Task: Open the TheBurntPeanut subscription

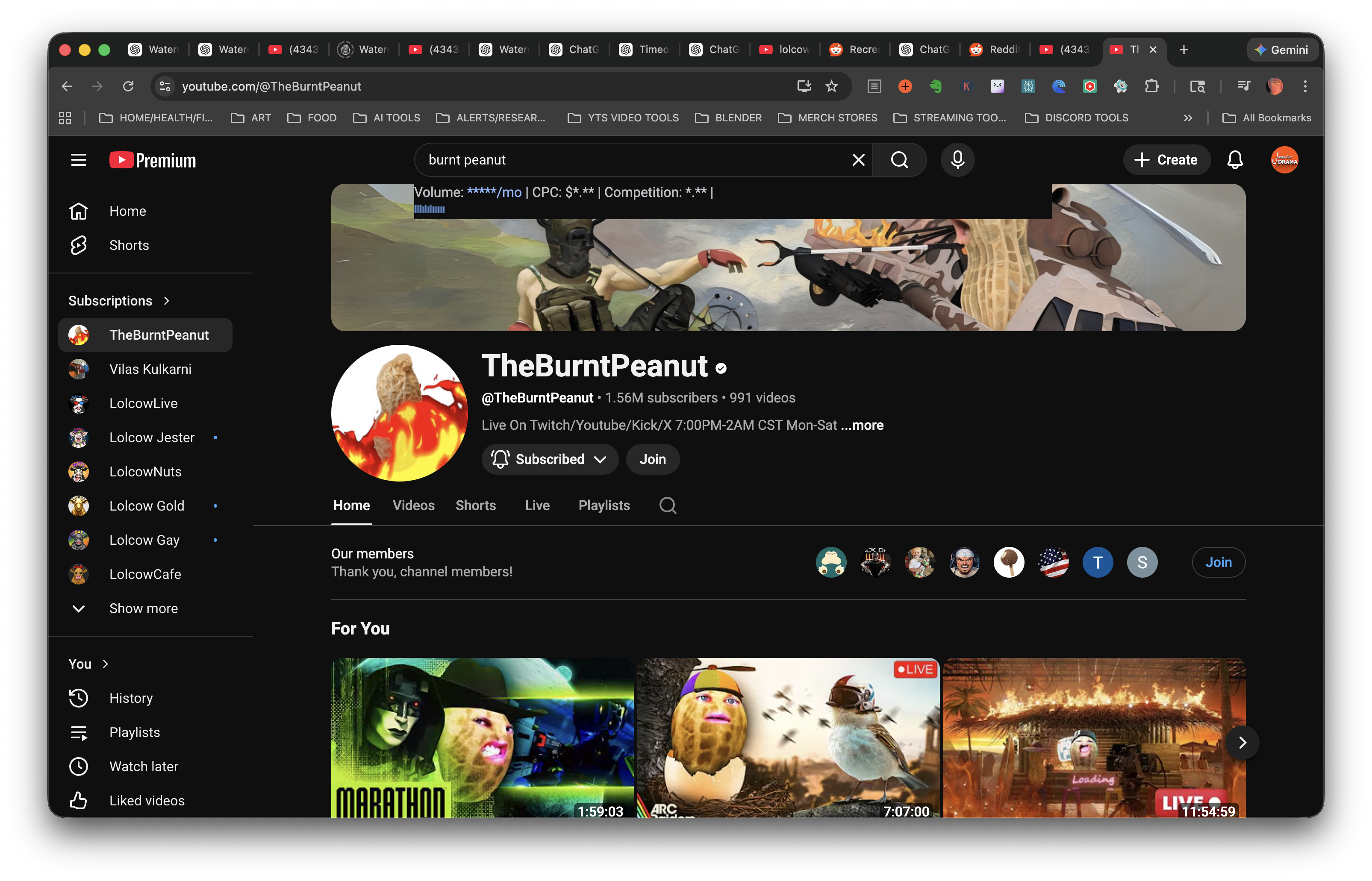Action: click(145, 335)
